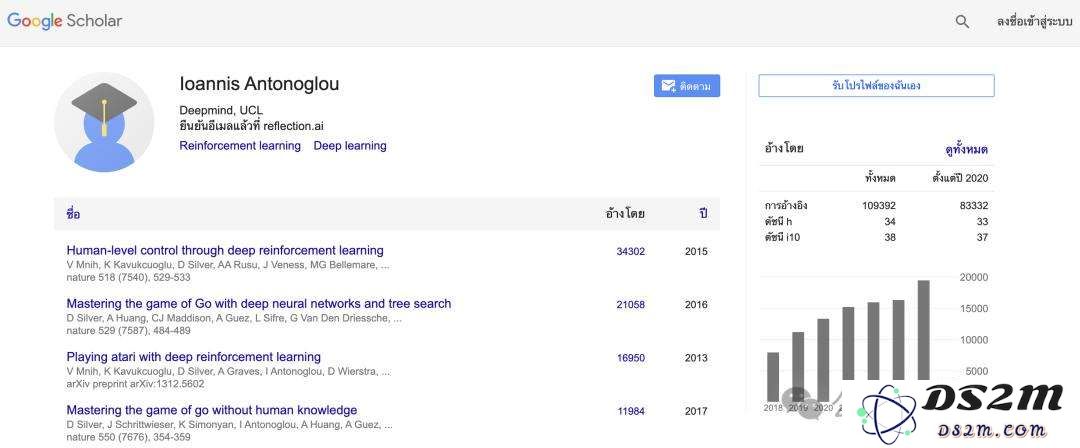View the 21058 citations link
The height and width of the screenshot is (448, 1080).
[630, 305]
